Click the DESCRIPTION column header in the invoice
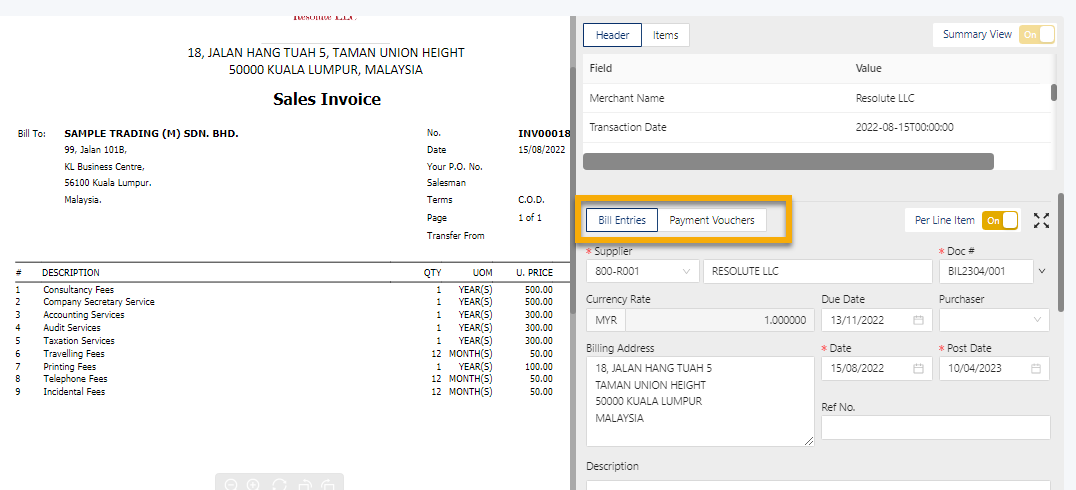Image resolution: width=1076 pixels, height=490 pixels. (71, 272)
